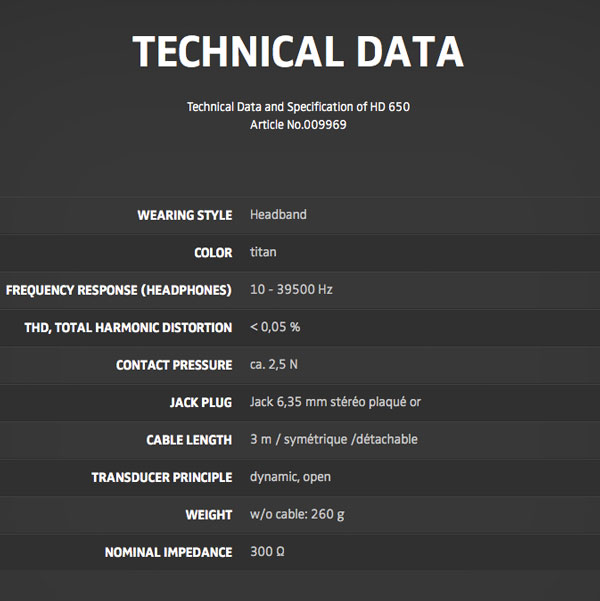Click the Article No.009969 text
Screen dimensions: 600x601
[298, 125]
